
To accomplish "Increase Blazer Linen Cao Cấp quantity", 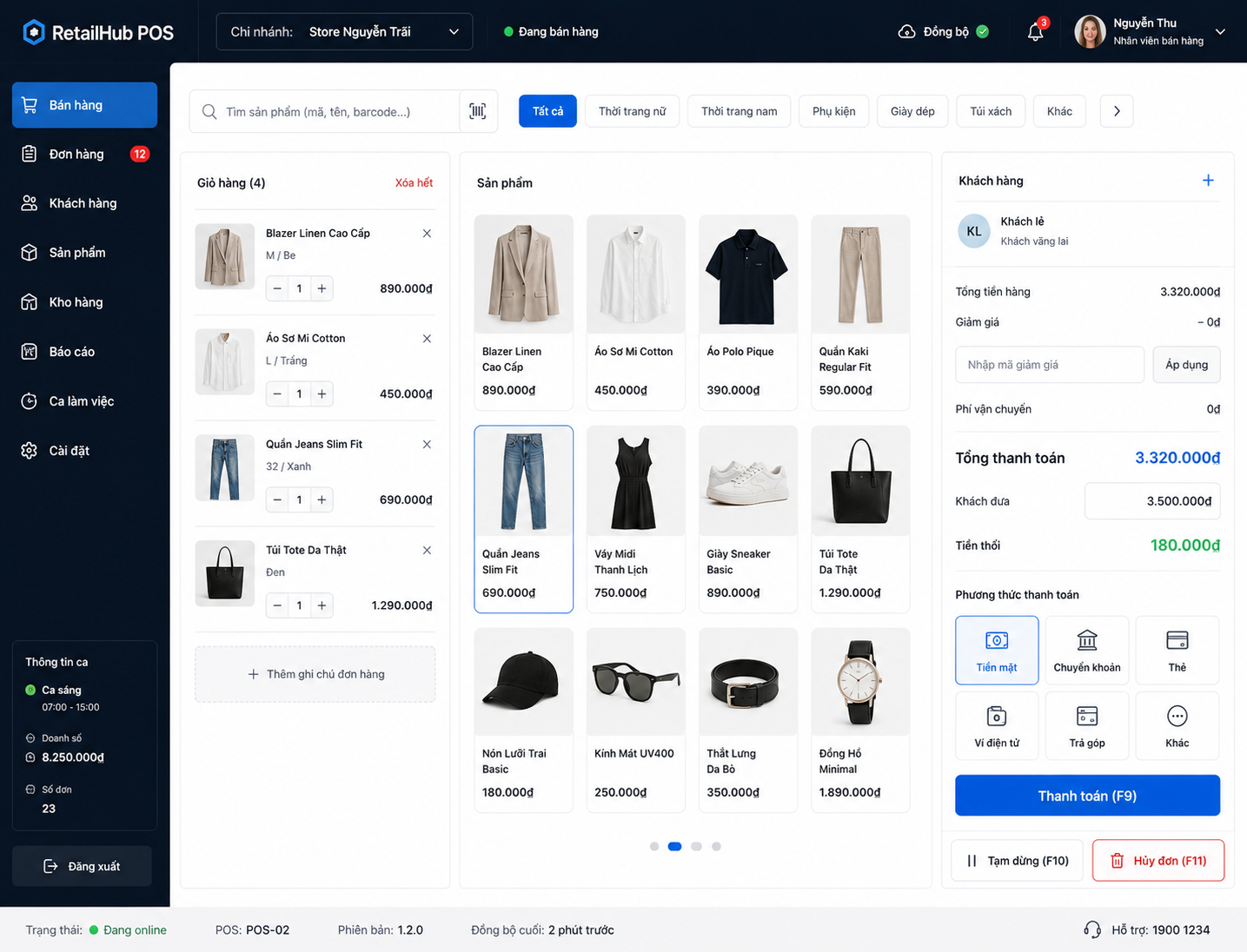I will coord(322,288).
